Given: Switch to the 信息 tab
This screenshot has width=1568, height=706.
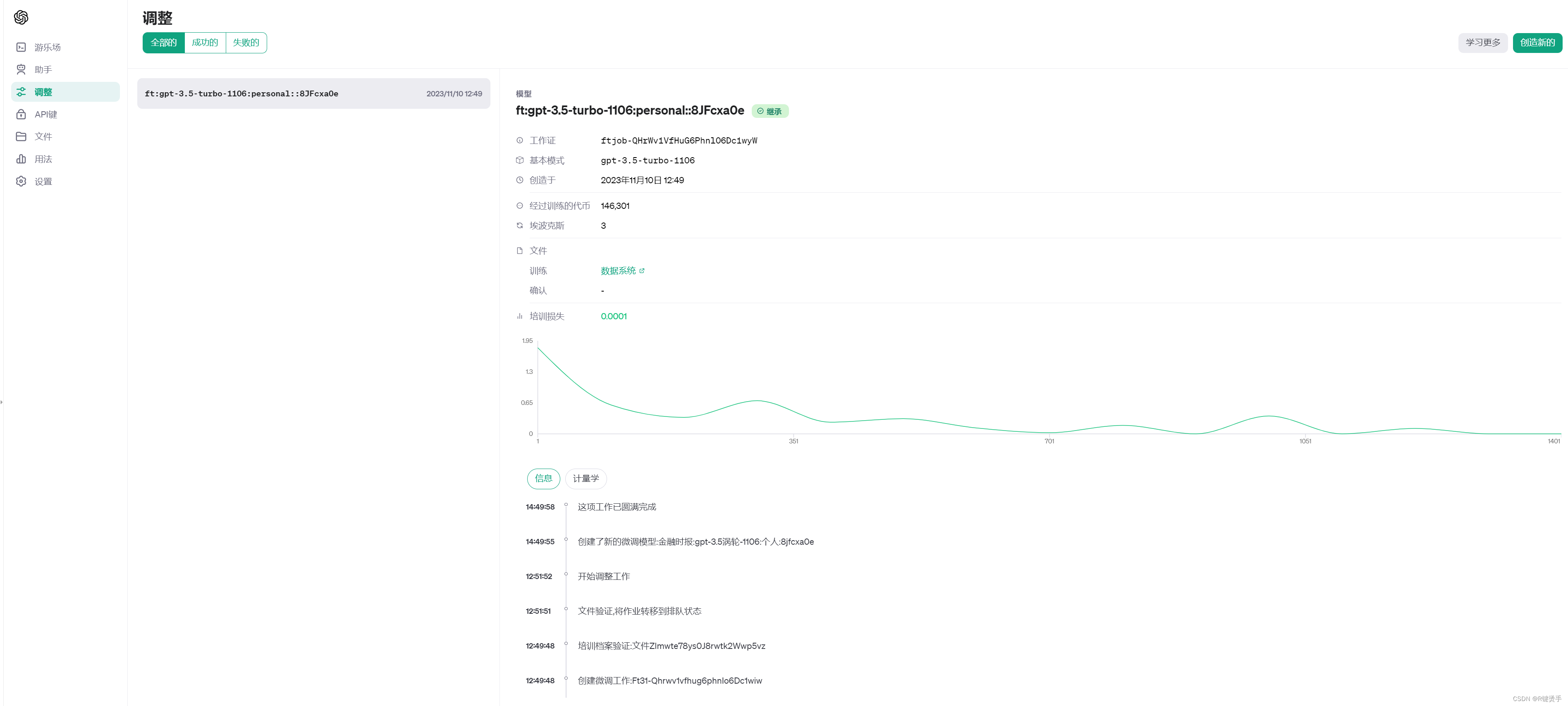Looking at the screenshot, I should [x=544, y=479].
